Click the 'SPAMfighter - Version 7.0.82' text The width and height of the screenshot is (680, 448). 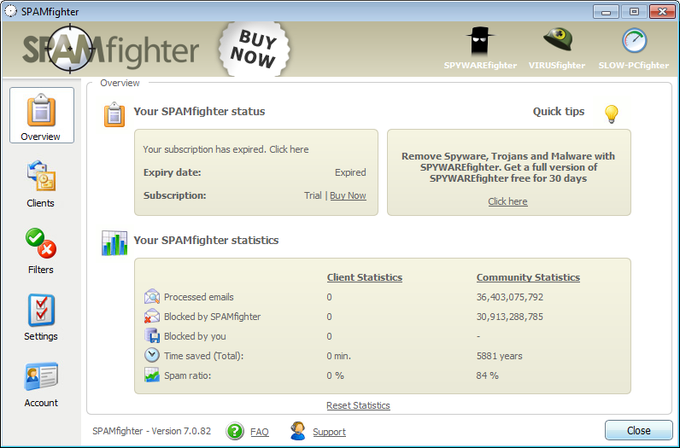(151, 431)
